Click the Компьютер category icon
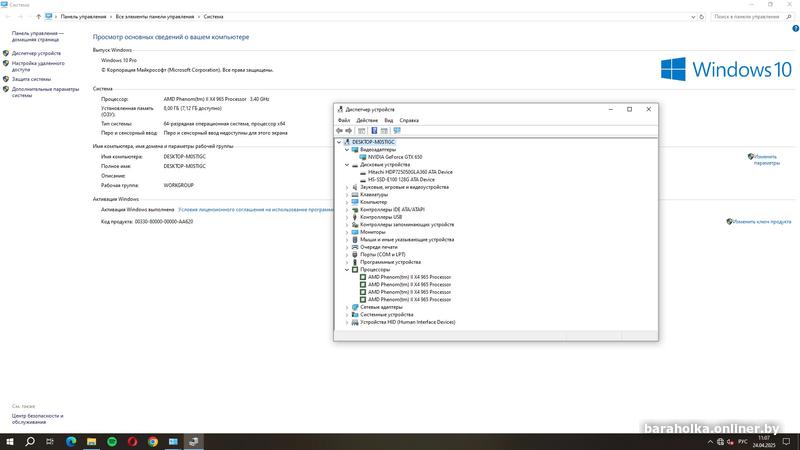Screen dimensions: 800x450 [355, 202]
